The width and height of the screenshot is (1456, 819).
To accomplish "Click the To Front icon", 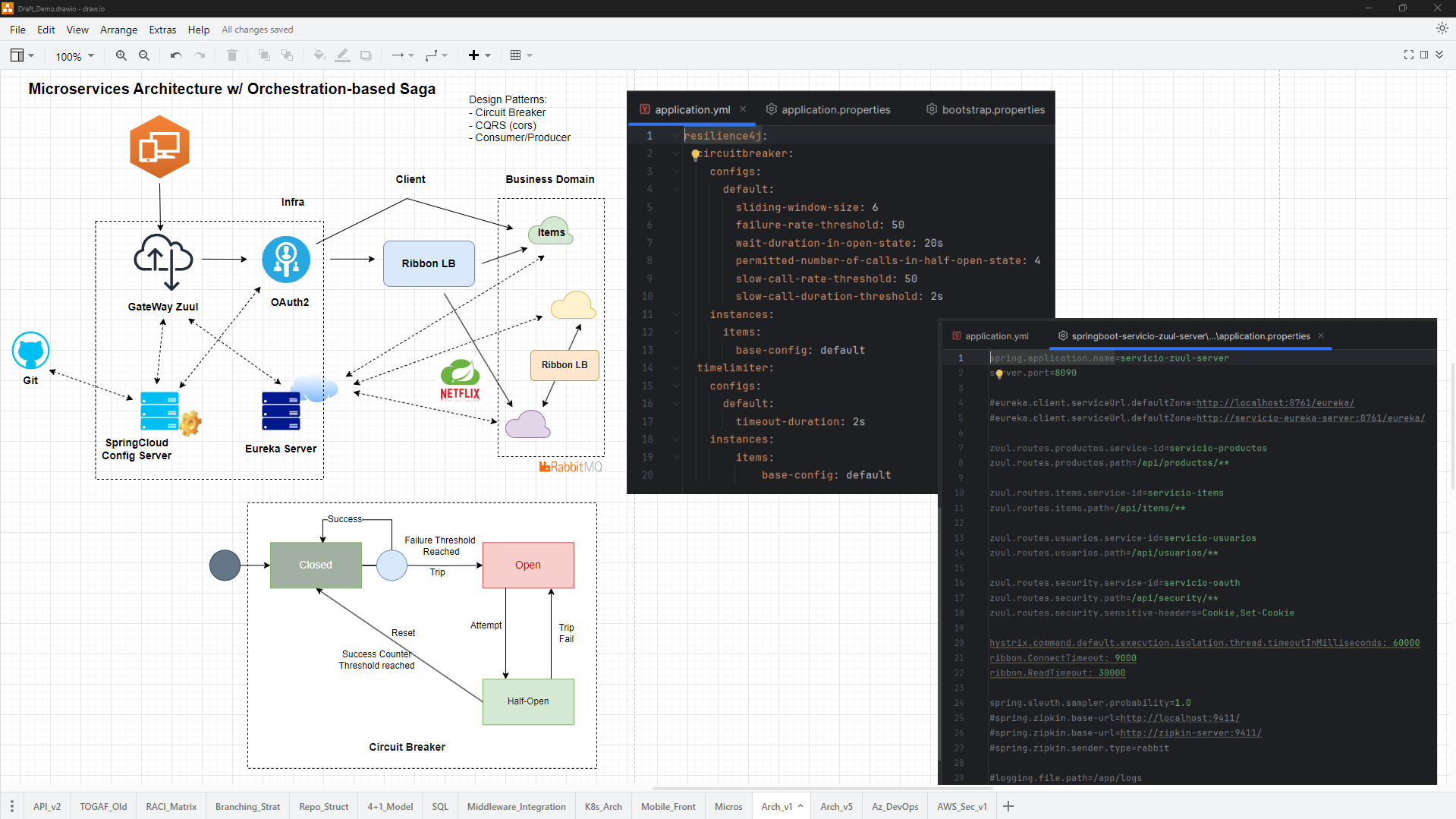I will pos(264,55).
